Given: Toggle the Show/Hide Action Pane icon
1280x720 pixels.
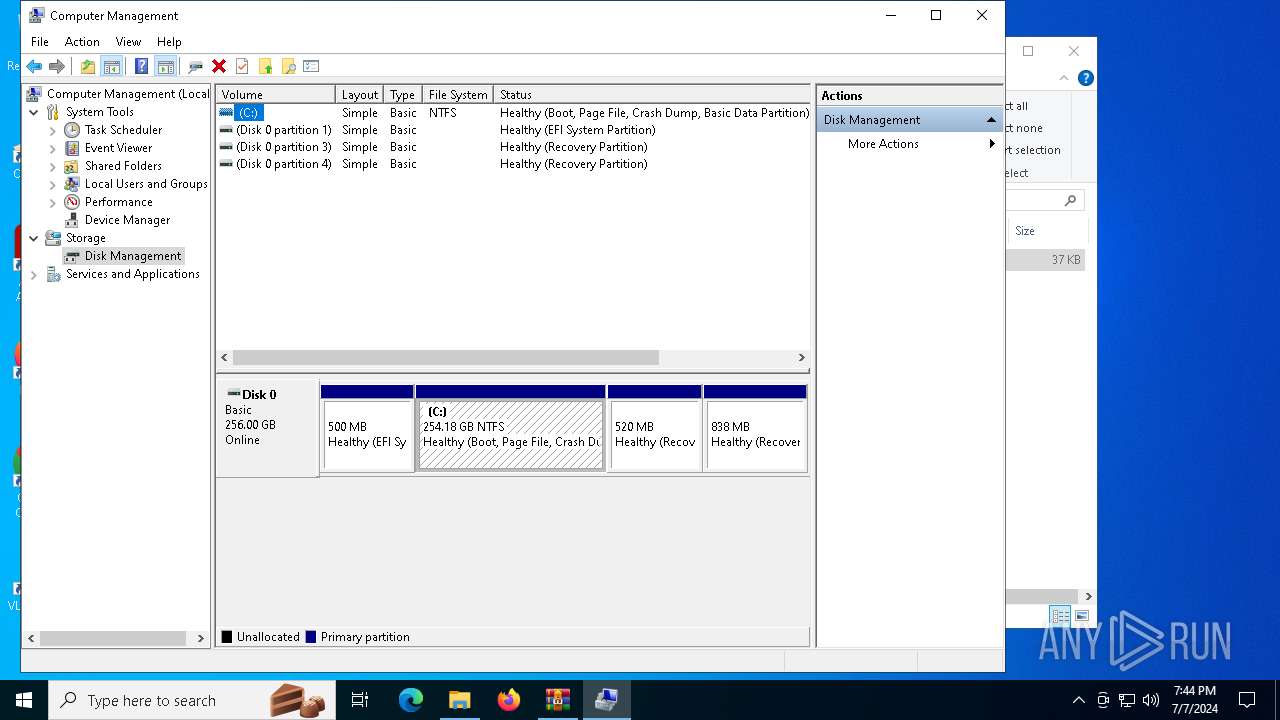Looking at the screenshot, I should (165, 66).
